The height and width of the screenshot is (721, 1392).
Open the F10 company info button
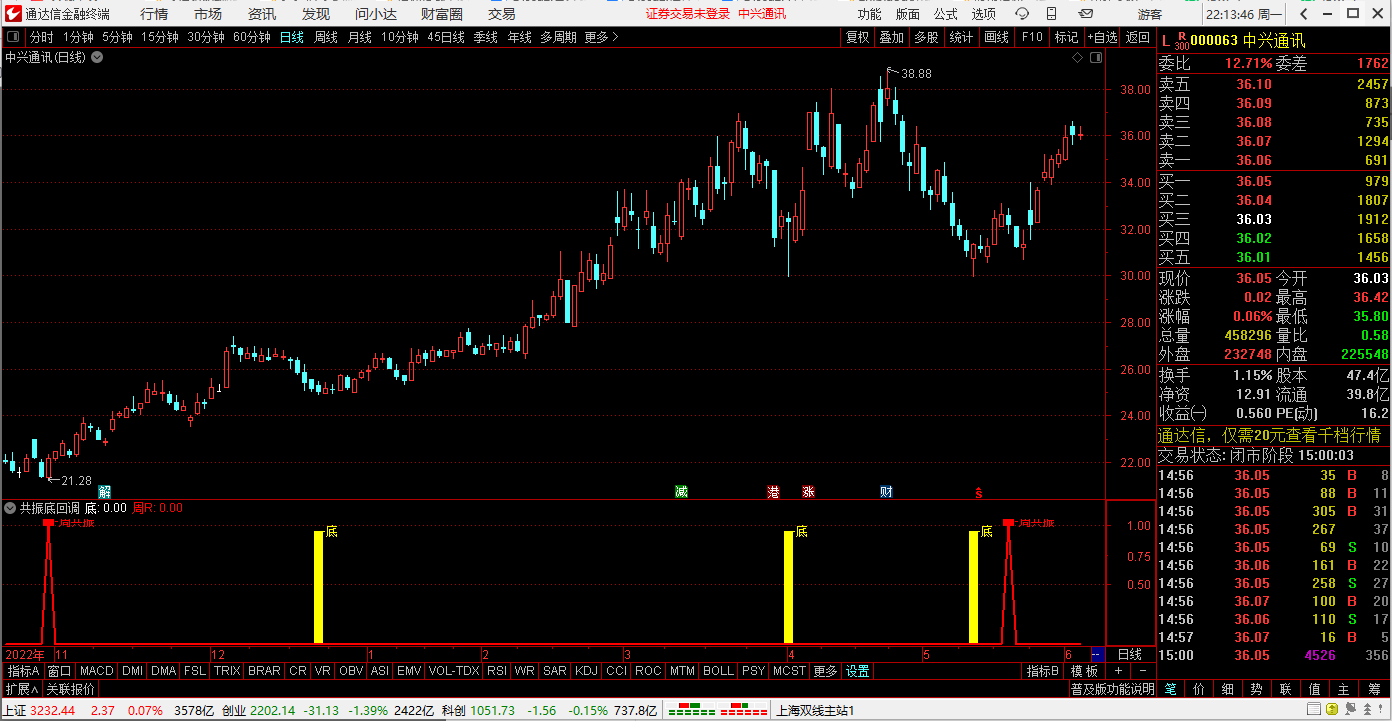coord(1031,37)
